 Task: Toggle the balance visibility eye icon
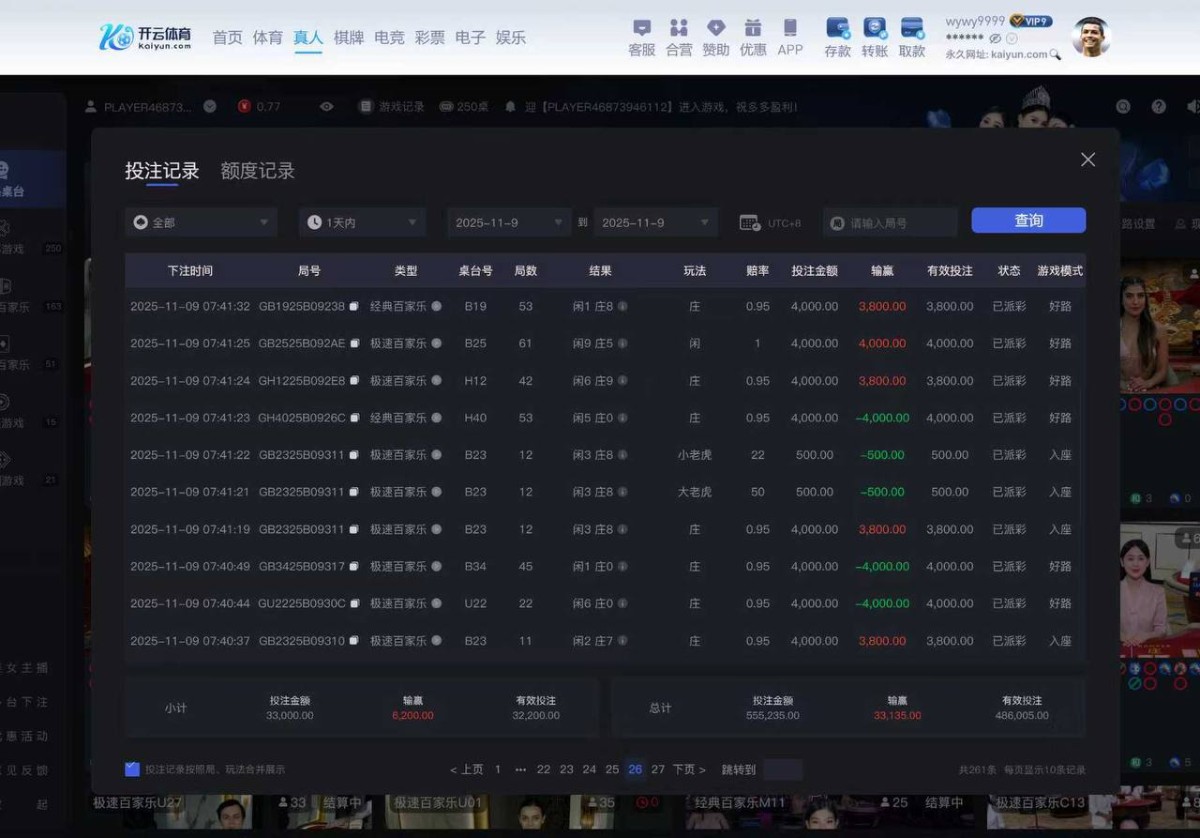(x=995, y=38)
